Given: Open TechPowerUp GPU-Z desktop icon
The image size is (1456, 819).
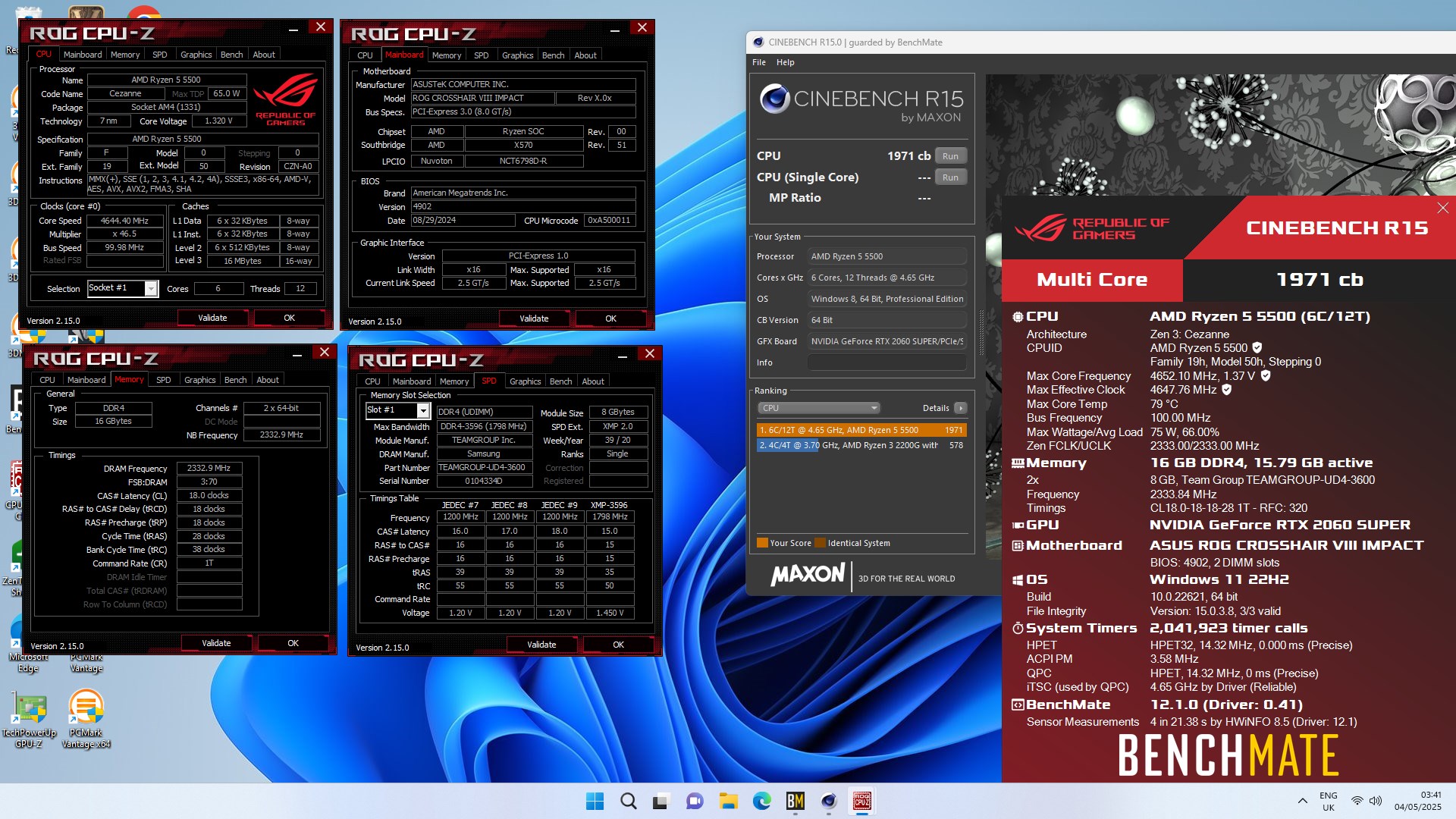Looking at the screenshot, I should (29, 719).
